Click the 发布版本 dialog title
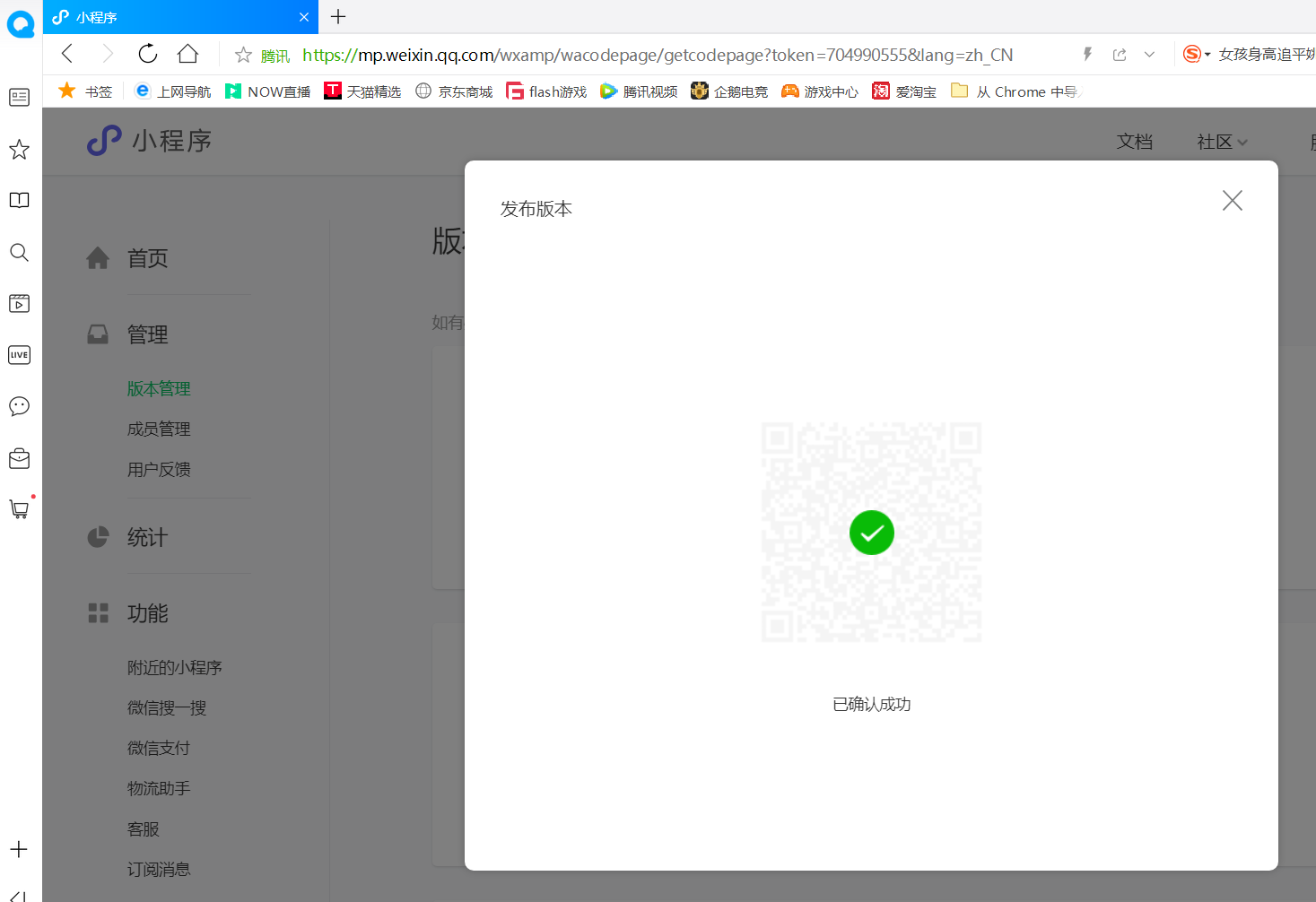Viewport: 1316px width, 902px height. pyautogui.click(x=536, y=209)
